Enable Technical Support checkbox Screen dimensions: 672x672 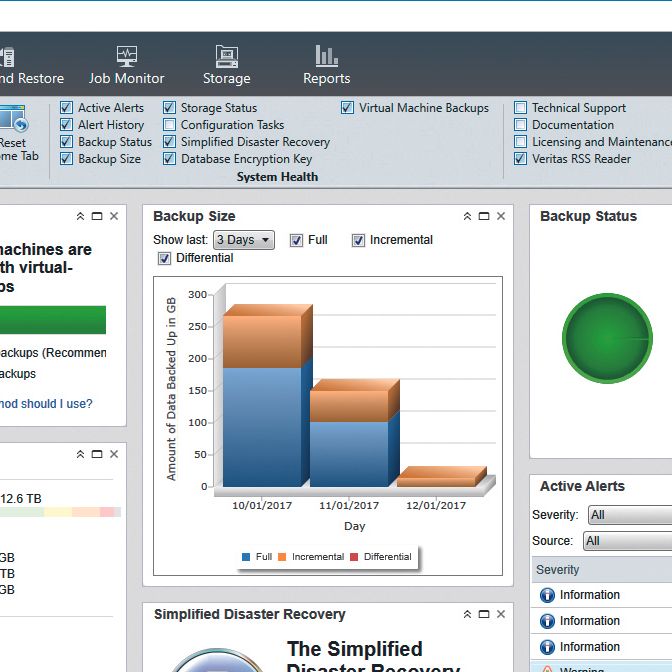(520, 108)
